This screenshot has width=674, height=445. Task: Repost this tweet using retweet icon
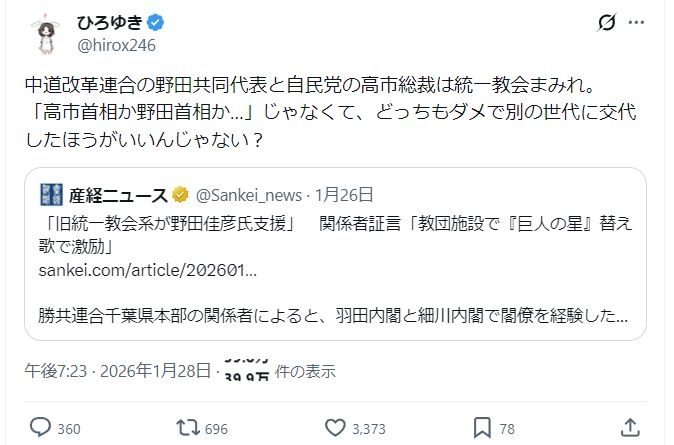186,428
